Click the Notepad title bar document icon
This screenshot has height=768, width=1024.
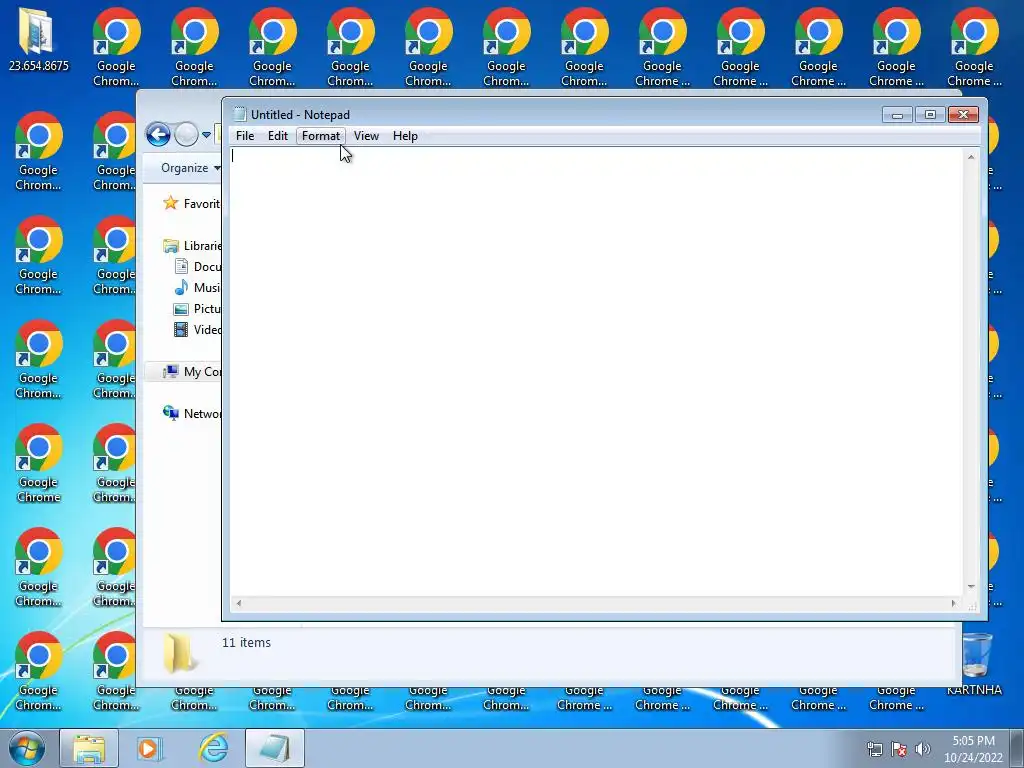coord(240,114)
